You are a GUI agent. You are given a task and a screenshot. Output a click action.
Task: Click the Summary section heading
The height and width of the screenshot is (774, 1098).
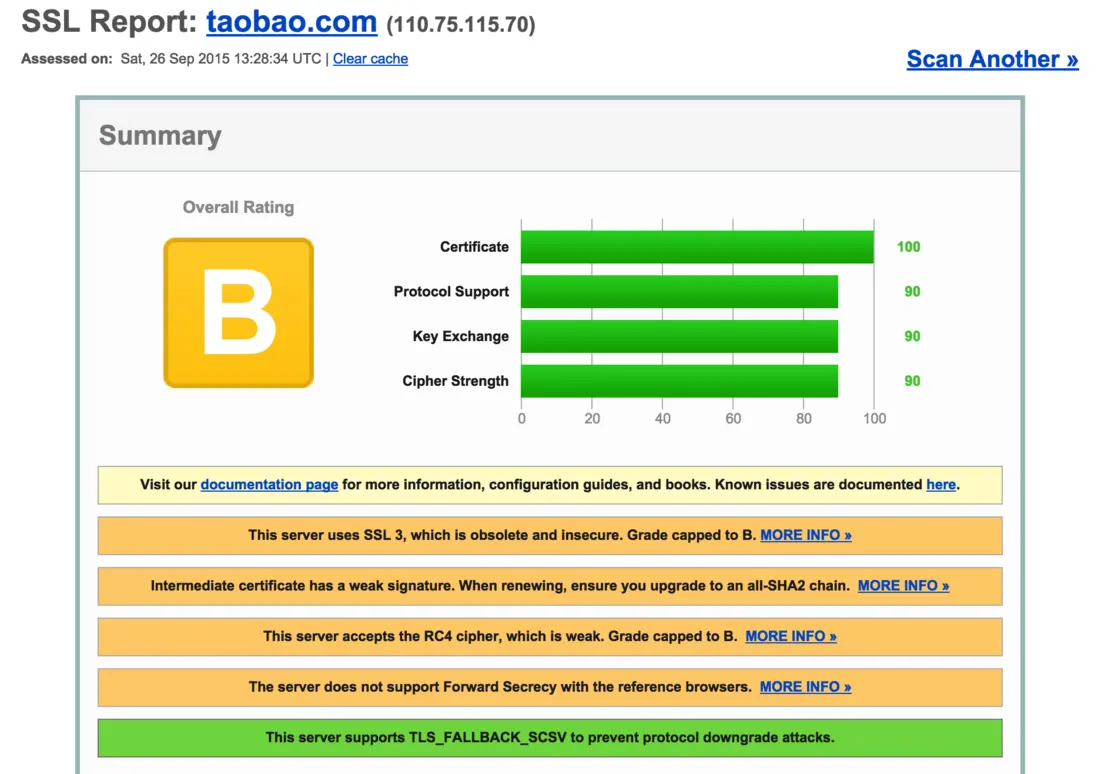(x=160, y=136)
